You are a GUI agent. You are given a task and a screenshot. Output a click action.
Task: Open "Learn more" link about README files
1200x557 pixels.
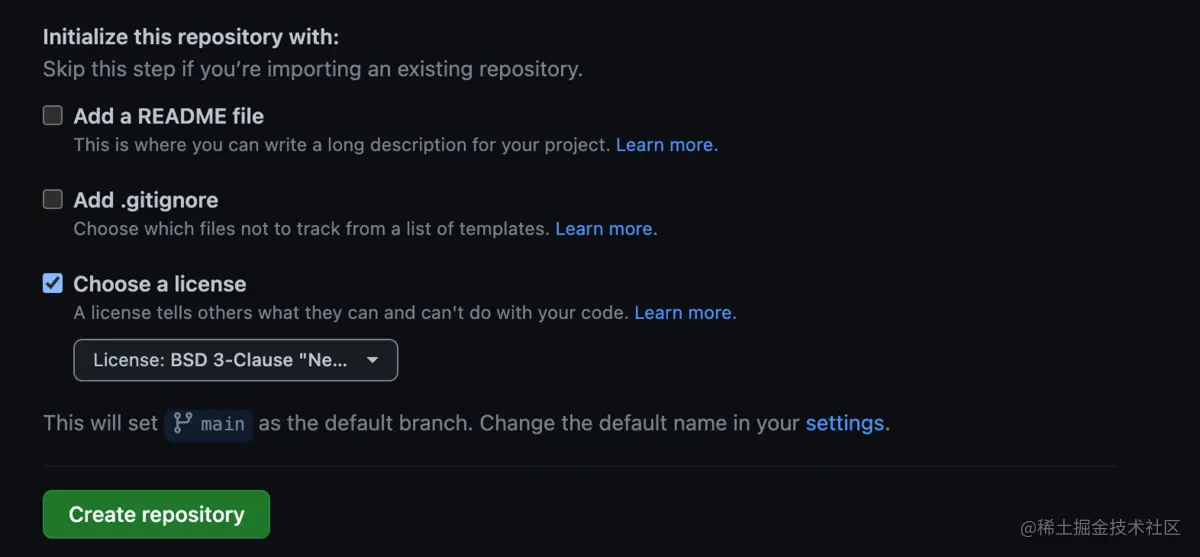click(666, 145)
